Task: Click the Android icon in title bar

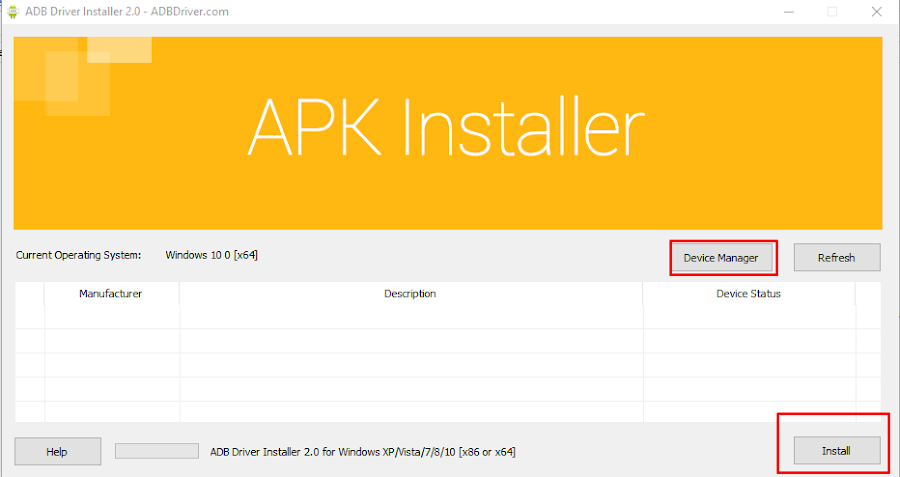Action: [13, 11]
